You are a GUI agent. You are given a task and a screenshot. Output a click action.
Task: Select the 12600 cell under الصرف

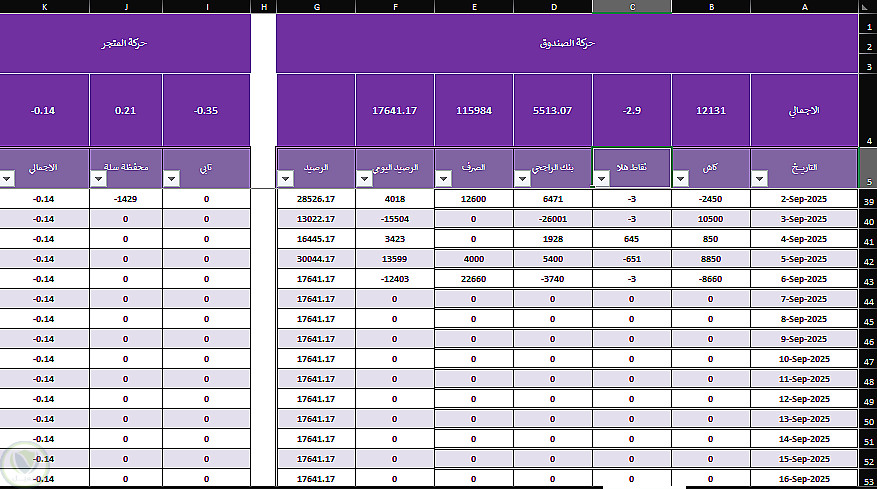tap(474, 199)
